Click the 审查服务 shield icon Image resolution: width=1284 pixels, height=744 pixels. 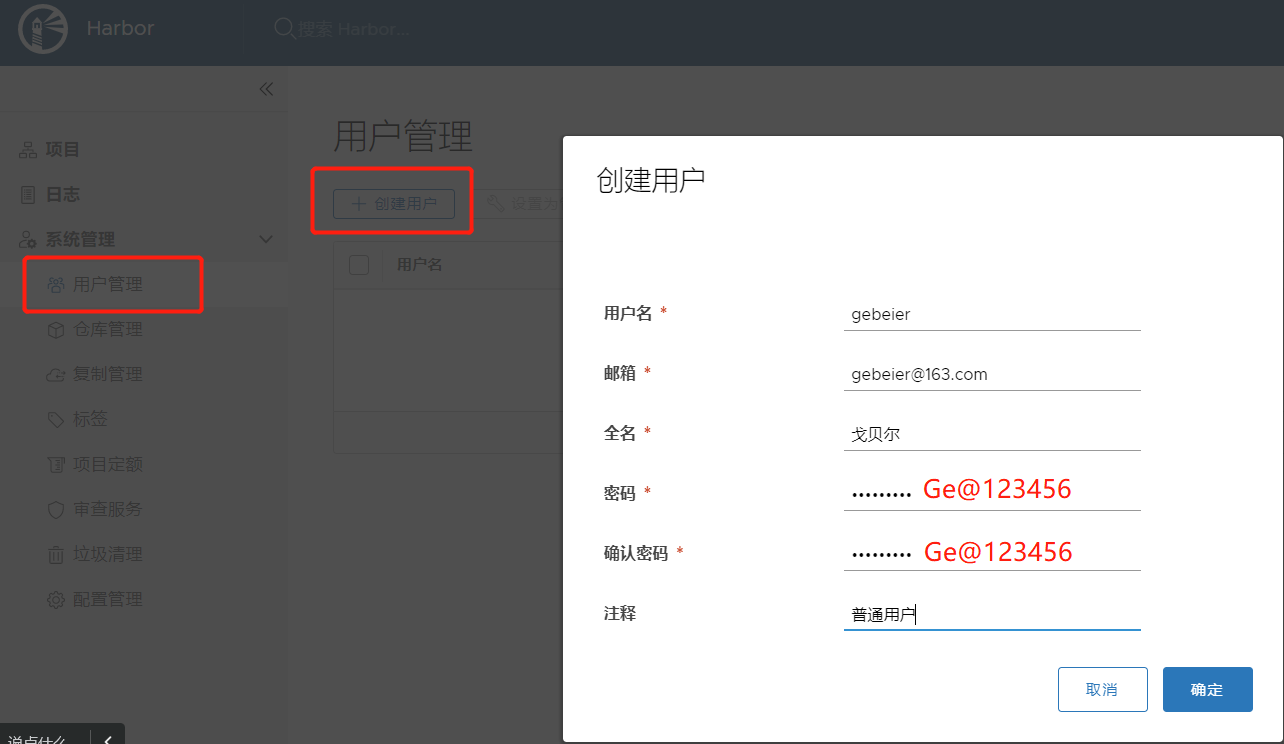(x=56, y=510)
